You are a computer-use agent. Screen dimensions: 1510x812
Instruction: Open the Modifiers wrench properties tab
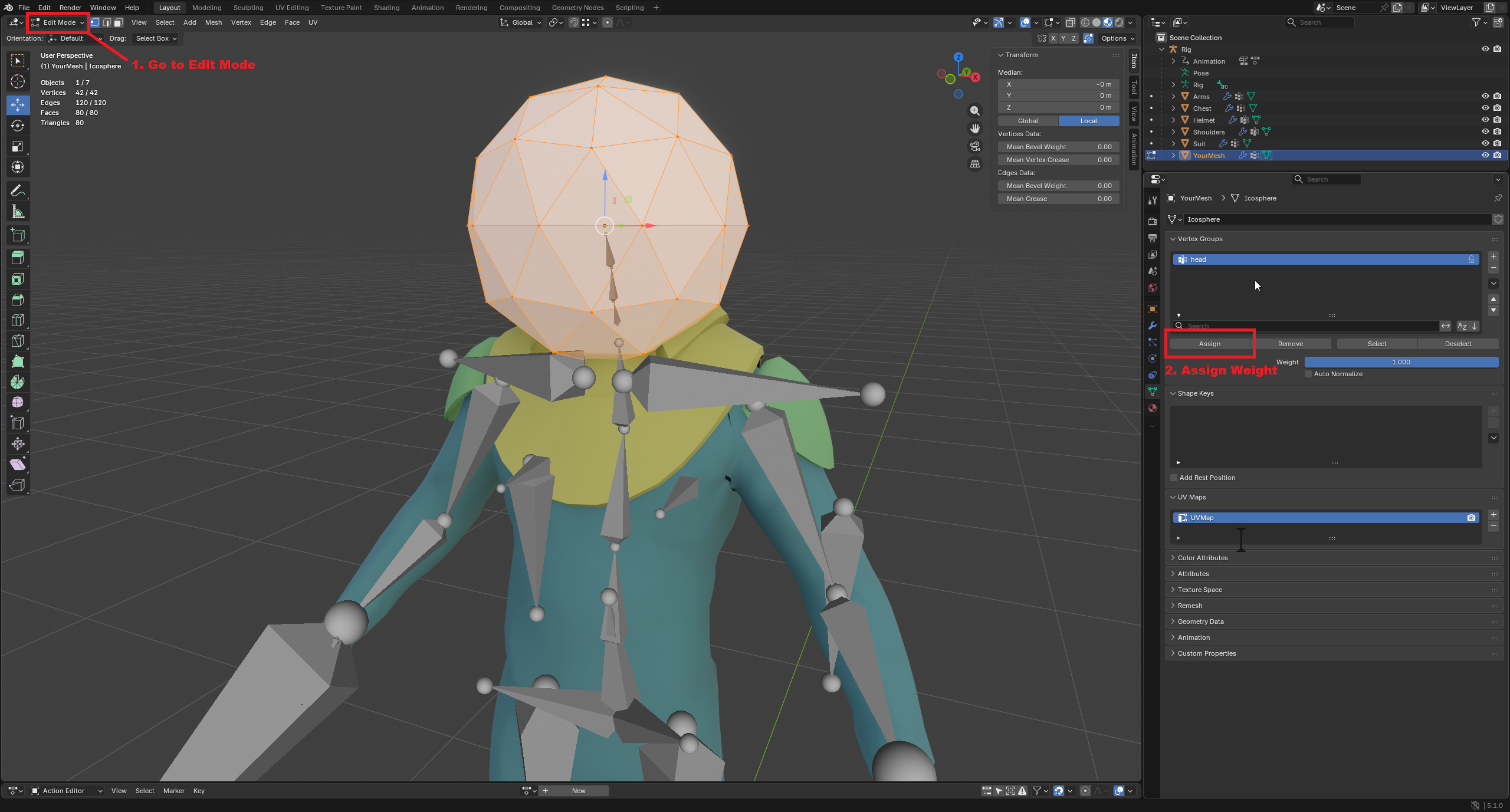[1153, 326]
